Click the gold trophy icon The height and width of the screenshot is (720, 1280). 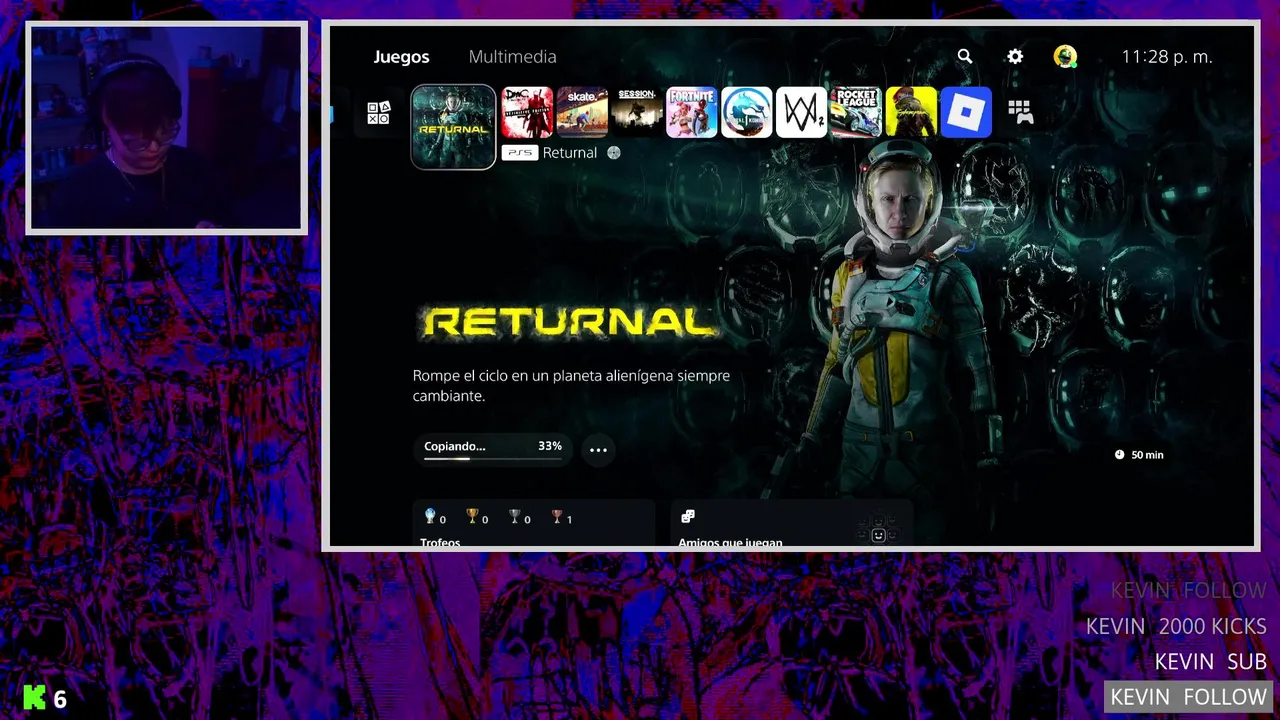pyautogui.click(x=472, y=516)
